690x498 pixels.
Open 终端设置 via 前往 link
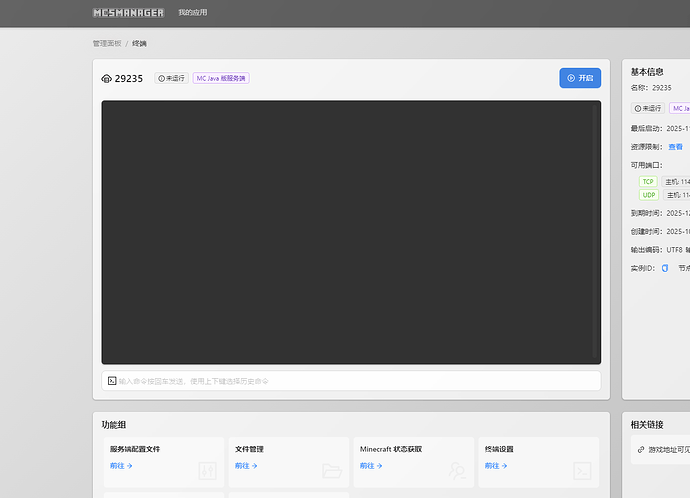pyautogui.click(x=496, y=466)
